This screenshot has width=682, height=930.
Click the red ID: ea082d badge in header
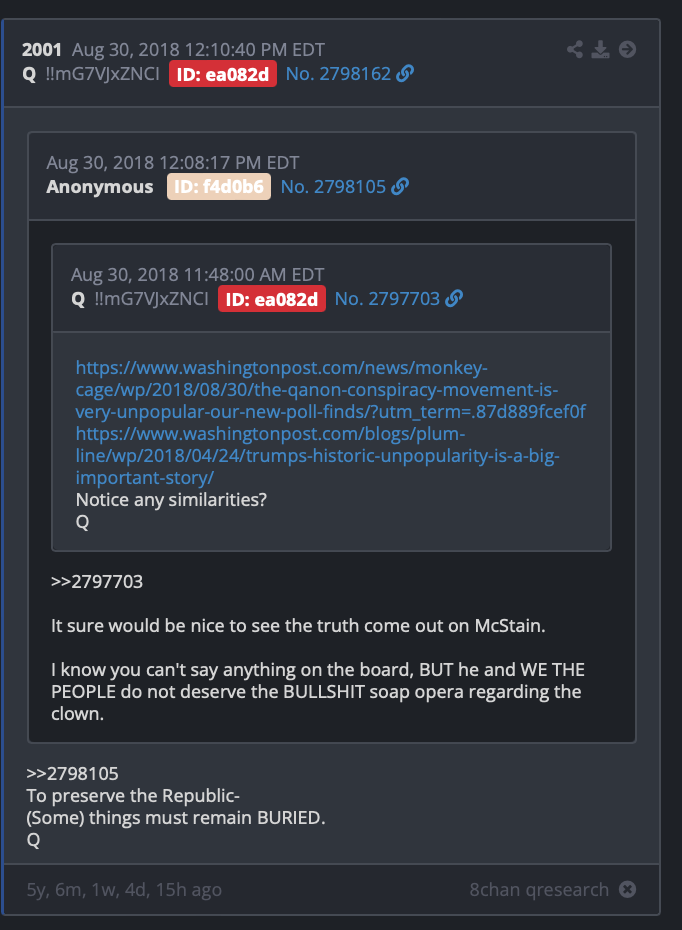(x=223, y=74)
